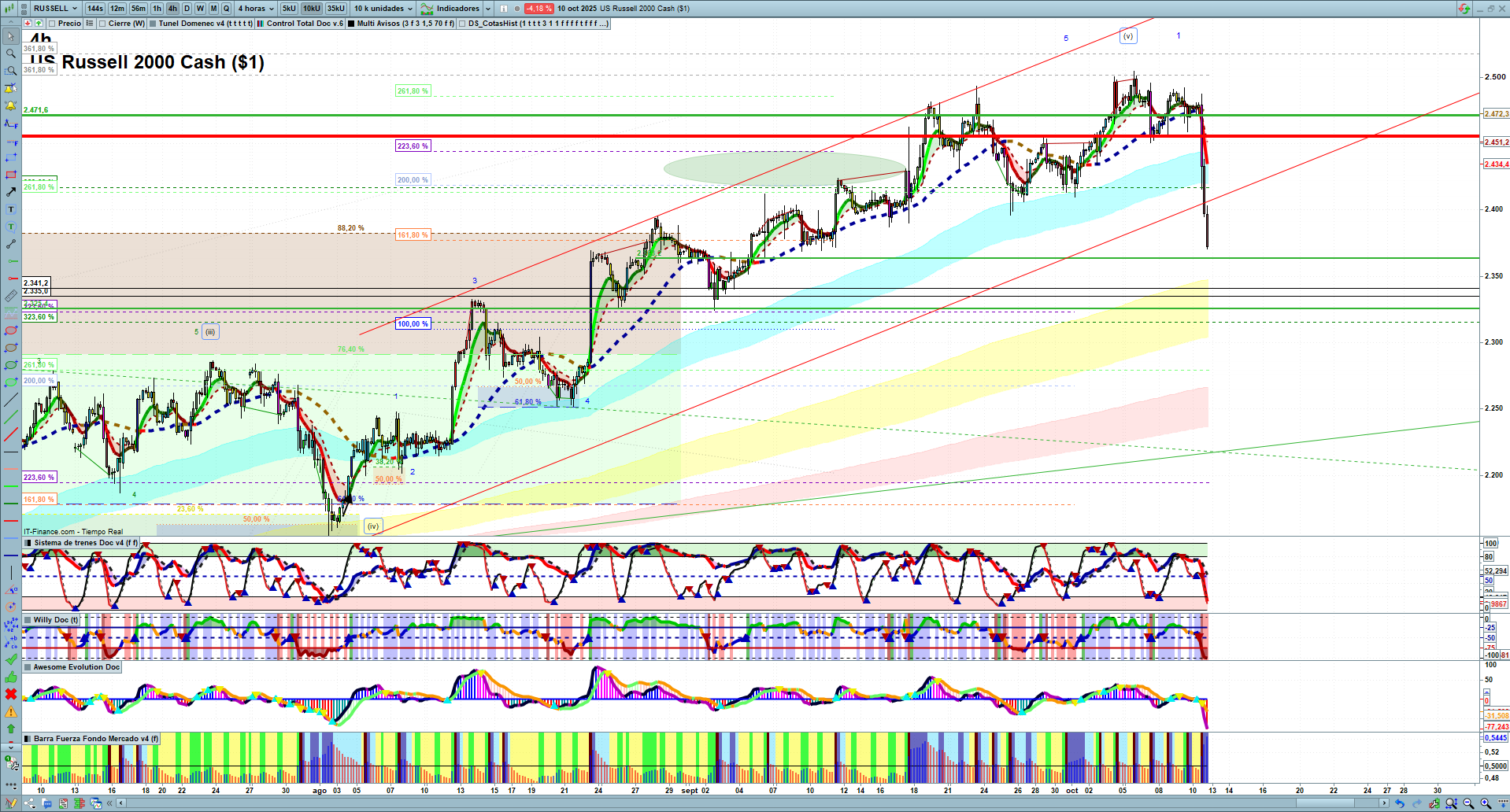
Task: Open the RUSSELL symbol dropdown
Action: point(55,9)
